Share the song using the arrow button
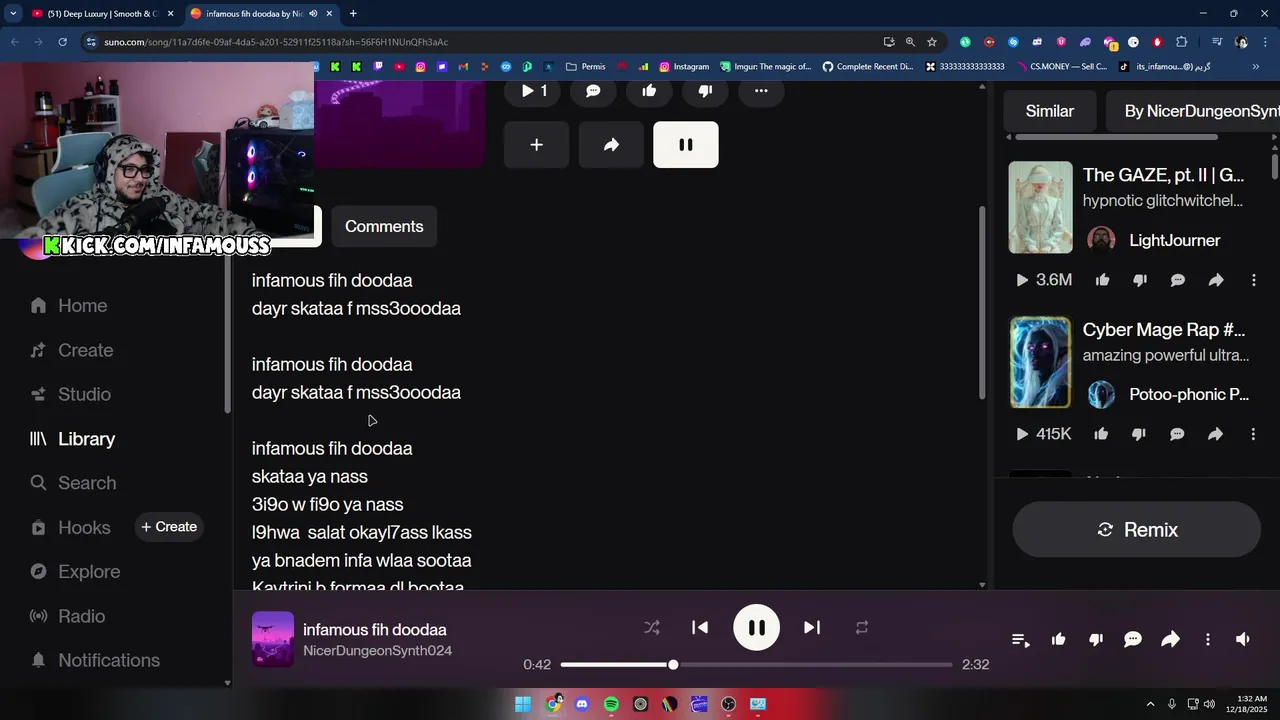Image resolution: width=1280 pixels, height=720 pixels. point(611,145)
